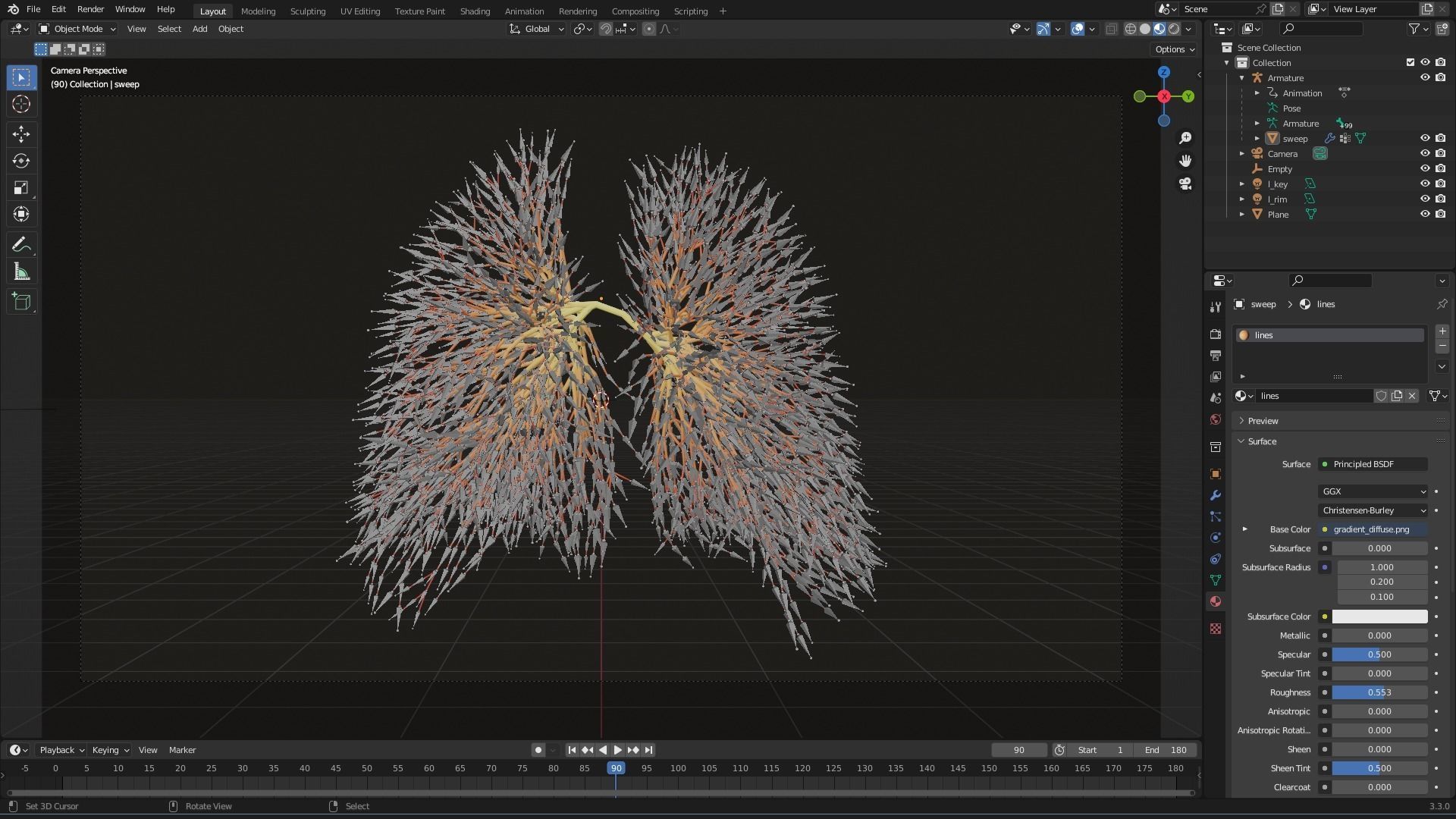Open the Keying dropdown
The height and width of the screenshot is (819, 1456).
click(110, 750)
